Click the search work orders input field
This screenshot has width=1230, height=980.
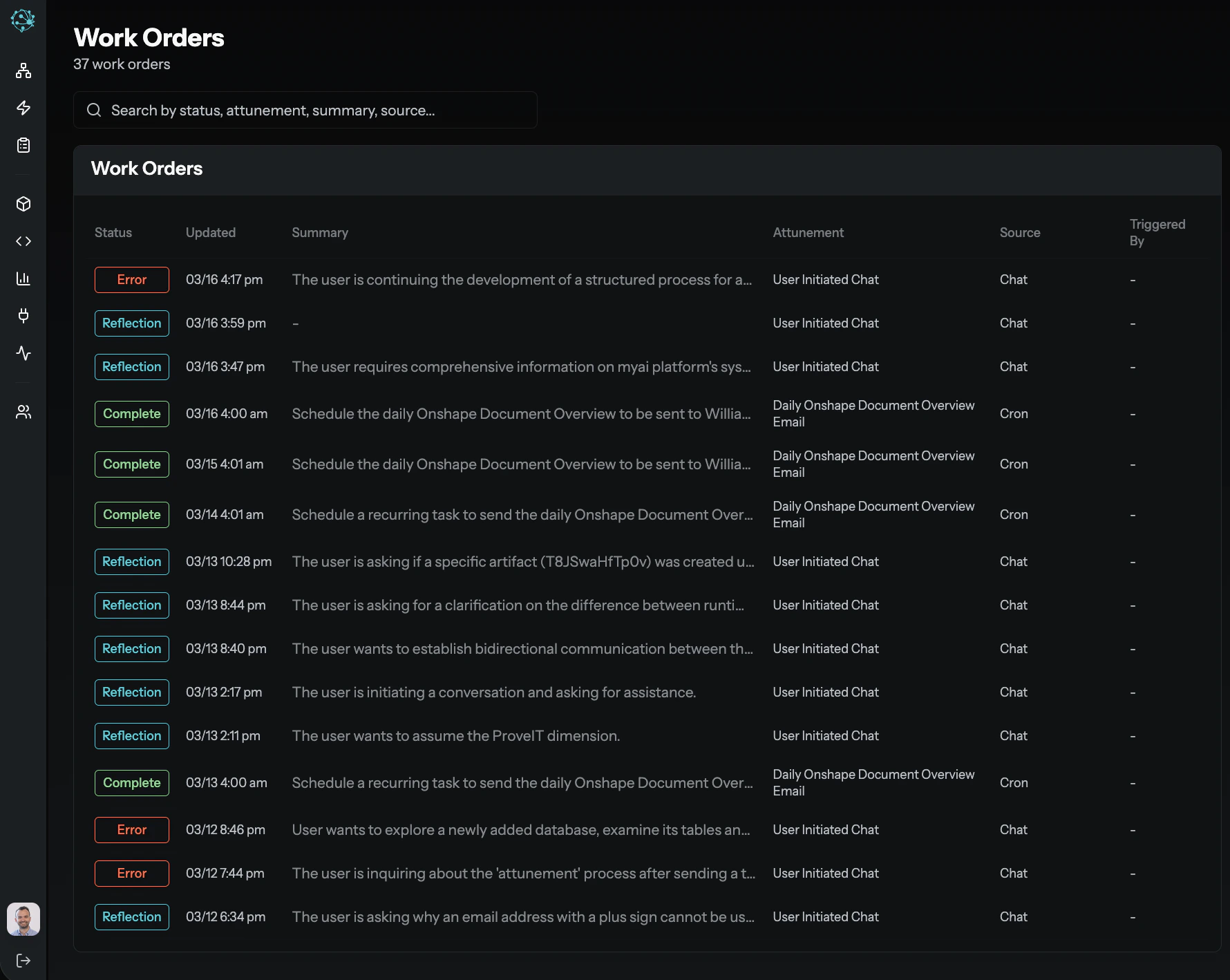pos(305,110)
